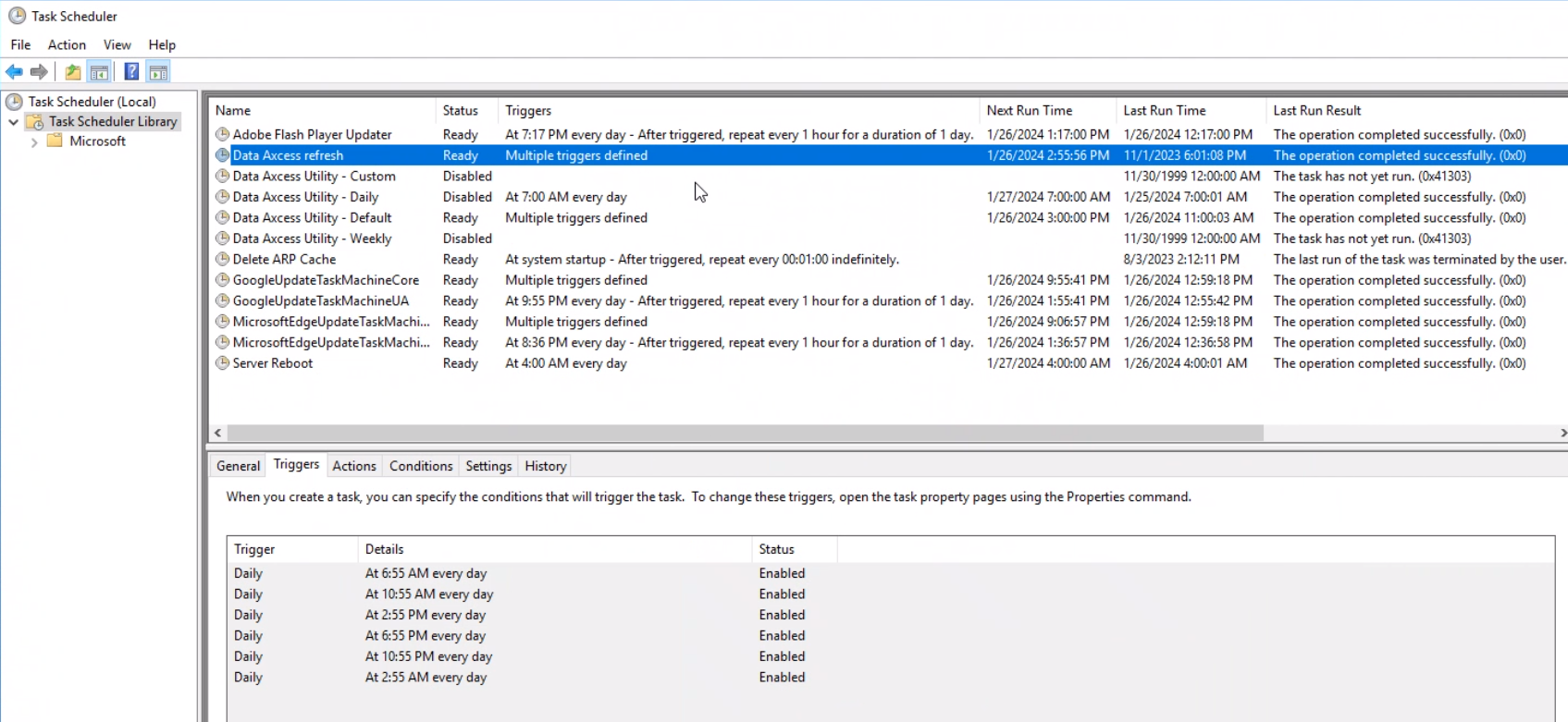The image size is (1568, 722).
Task: Select the 'At 6:55 AM every day' trigger
Action: click(x=426, y=573)
